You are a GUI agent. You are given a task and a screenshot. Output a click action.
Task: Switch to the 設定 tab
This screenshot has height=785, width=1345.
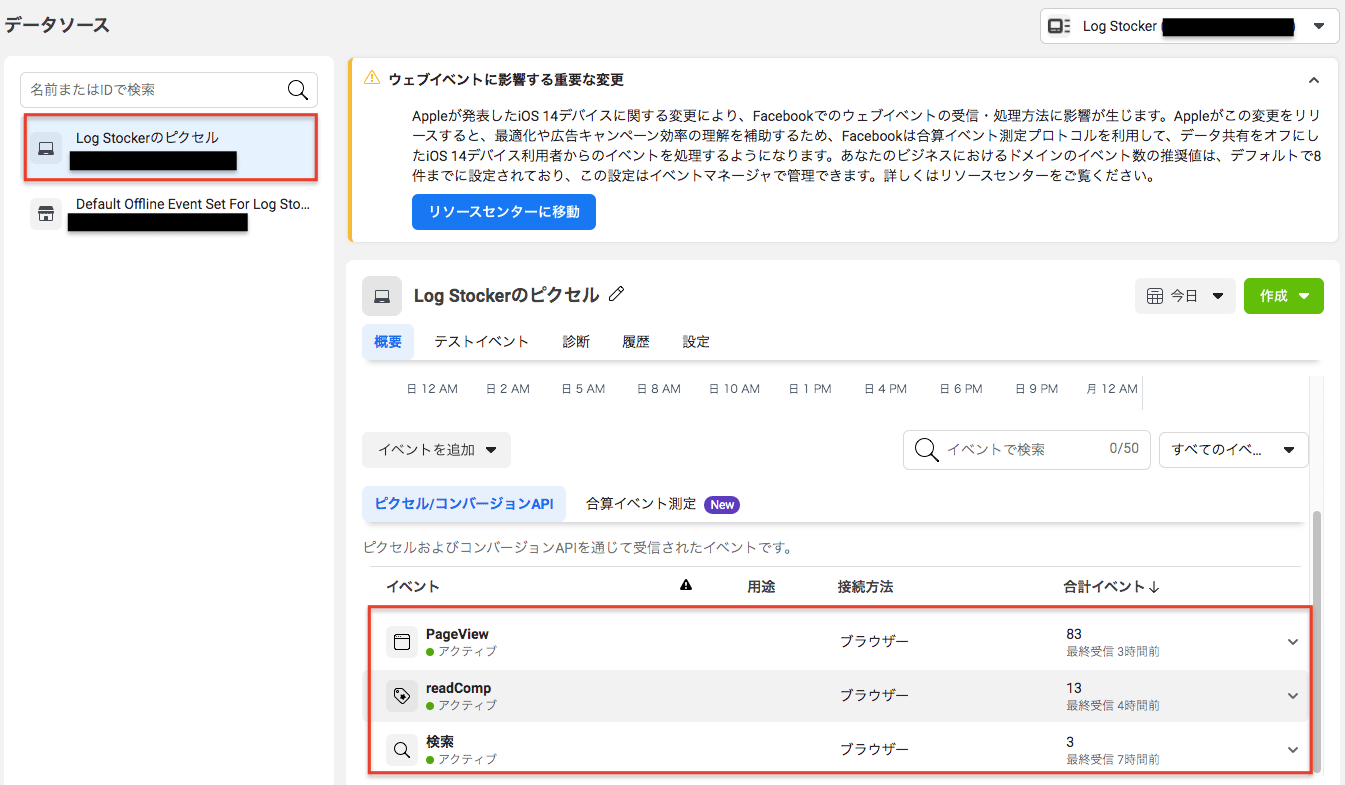[696, 341]
